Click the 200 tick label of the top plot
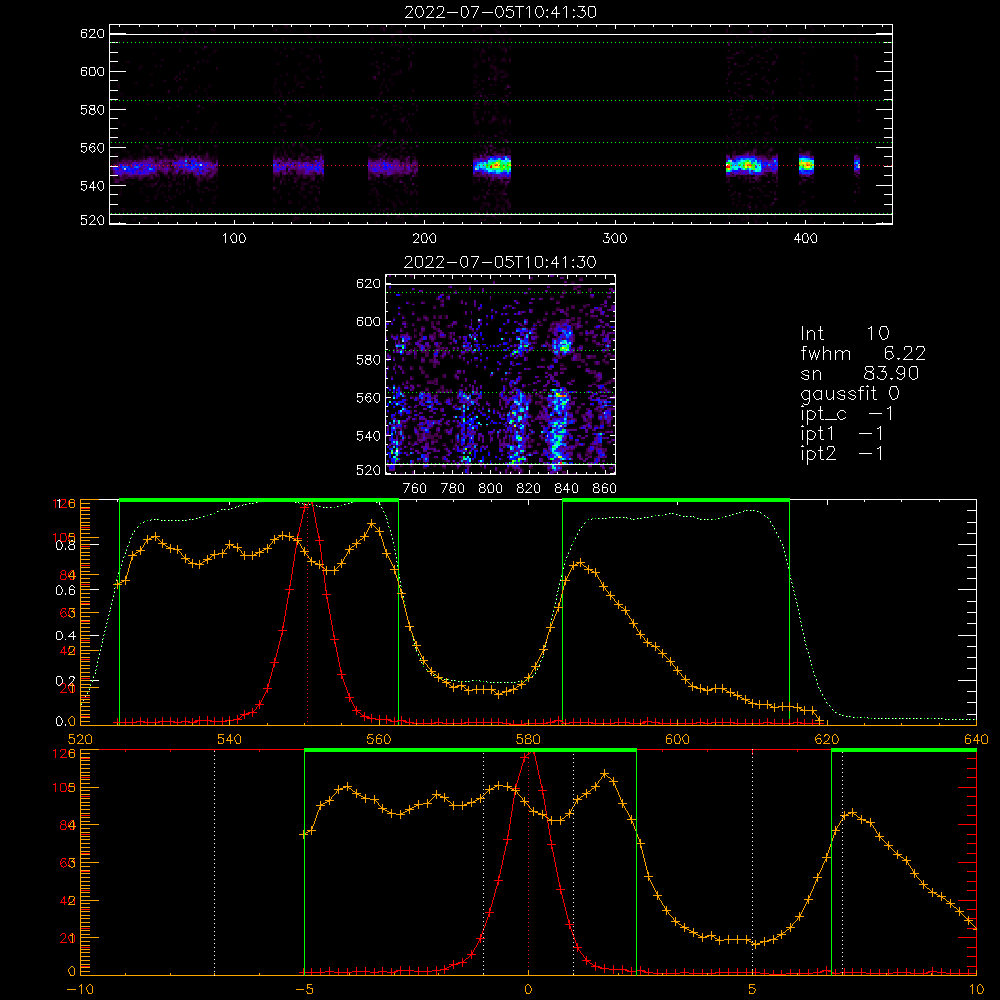 click(x=424, y=239)
